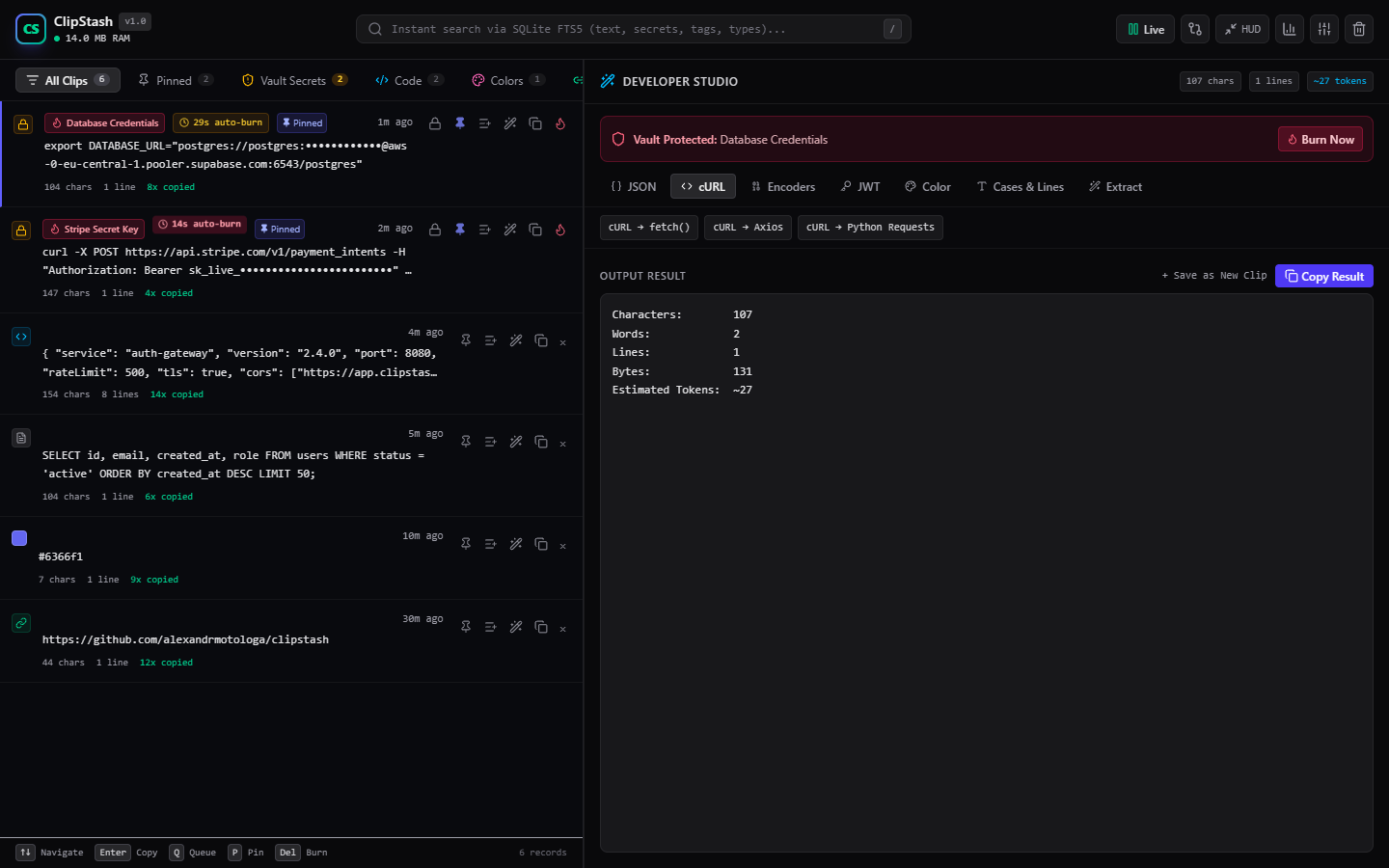The height and width of the screenshot is (868, 1389).
Task: Unpin the Database Credentials clip
Action: coord(460,123)
